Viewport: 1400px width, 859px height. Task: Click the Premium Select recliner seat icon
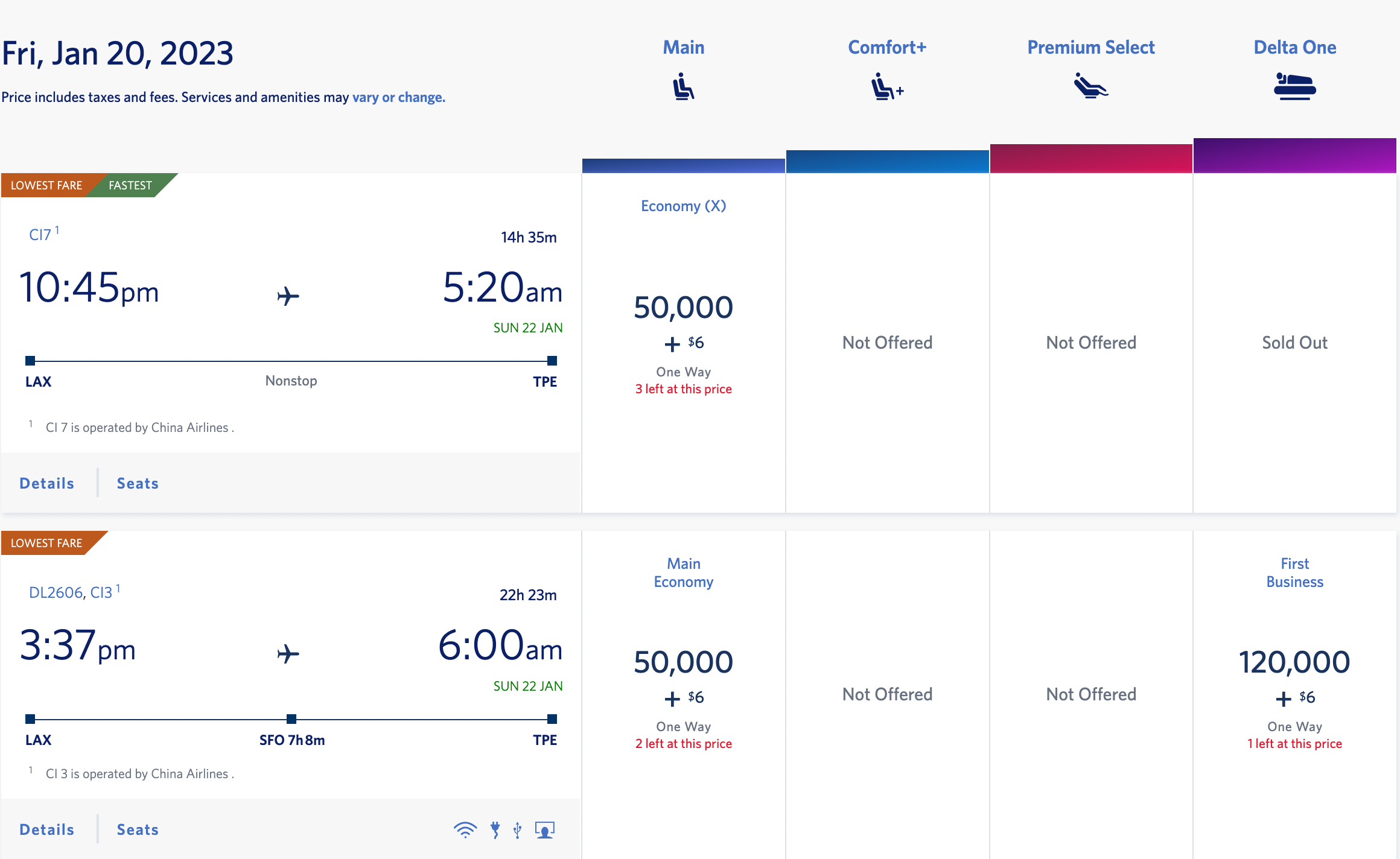pos(1090,86)
